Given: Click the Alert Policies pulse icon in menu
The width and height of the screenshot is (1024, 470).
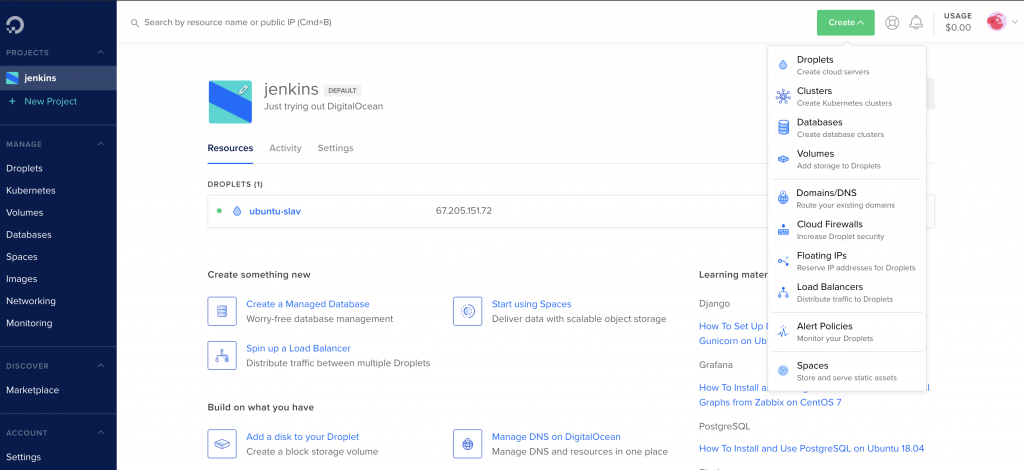Looking at the screenshot, I should (783, 332).
